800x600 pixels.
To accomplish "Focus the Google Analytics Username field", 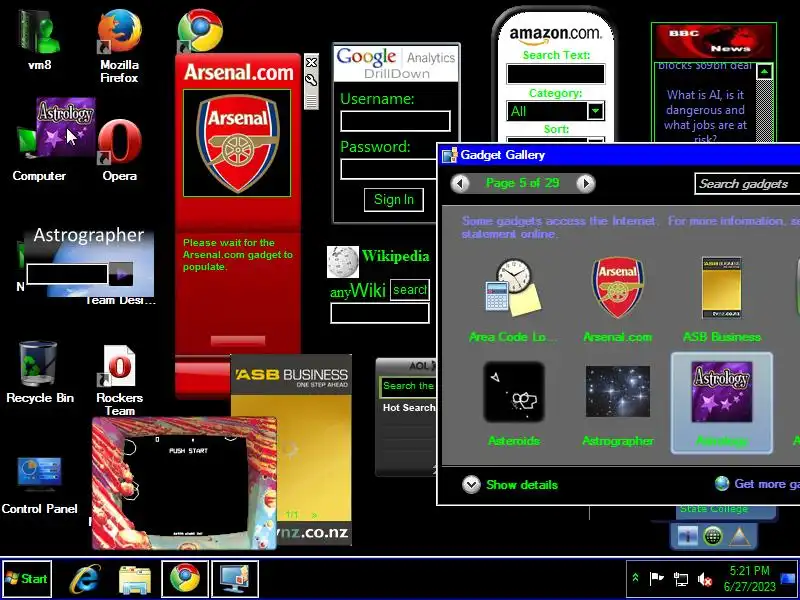I will point(395,121).
